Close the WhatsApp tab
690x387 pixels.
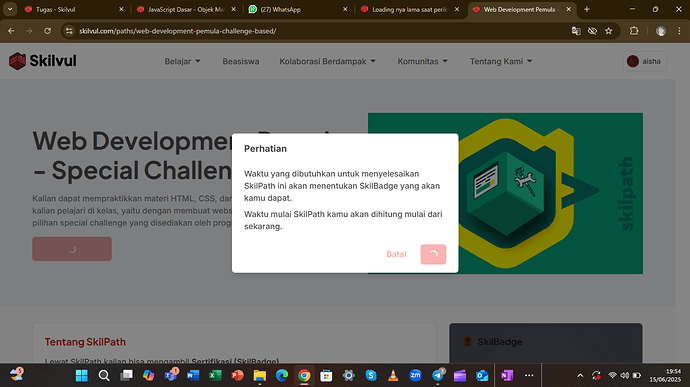coord(345,9)
